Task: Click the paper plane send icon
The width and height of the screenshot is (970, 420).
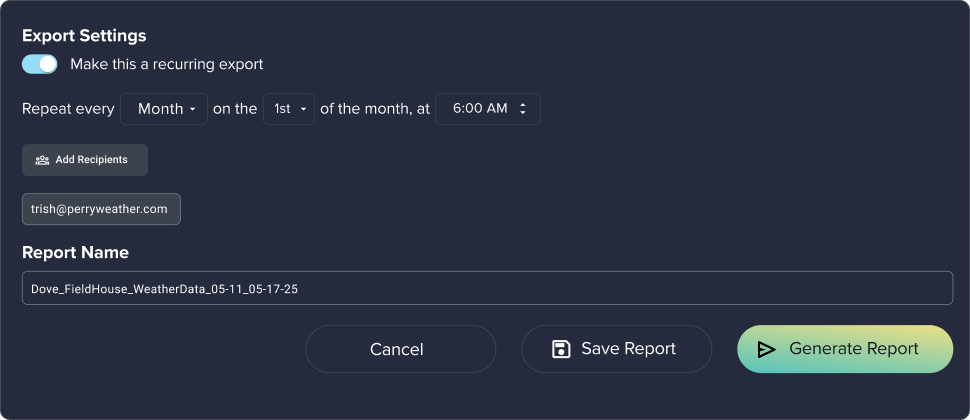Action: pyautogui.click(x=767, y=349)
